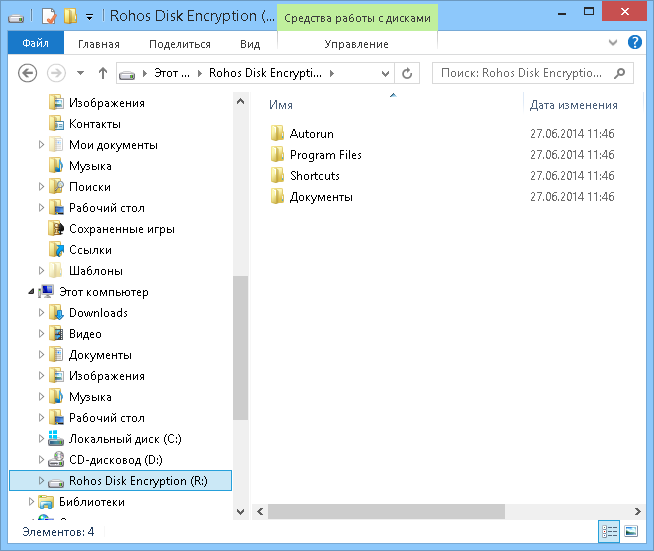Go forward with the Forward arrow

[56, 73]
